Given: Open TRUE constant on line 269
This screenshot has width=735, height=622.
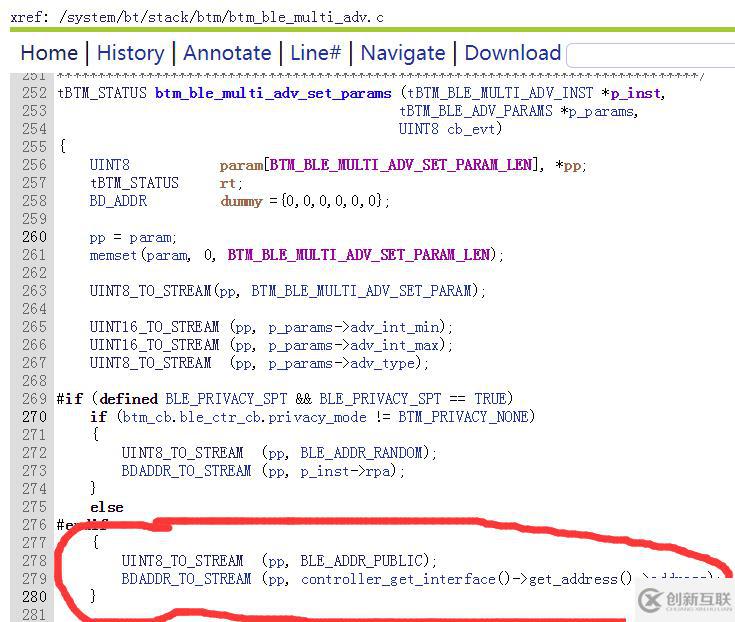Looking at the screenshot, I should pyautogui.click(x=490, y=399).
